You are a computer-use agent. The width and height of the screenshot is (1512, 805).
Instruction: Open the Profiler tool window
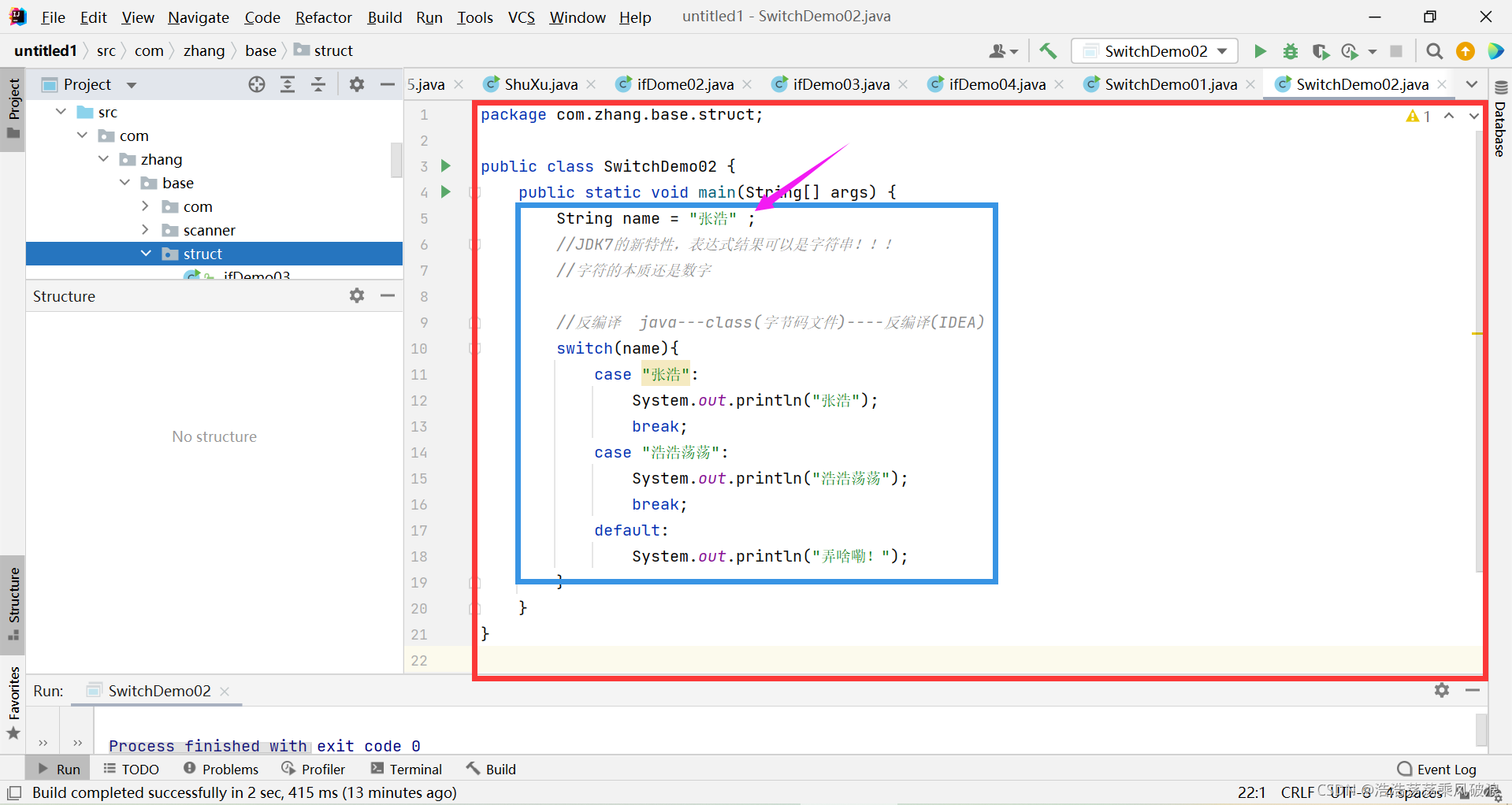click(x=314, y=769)
